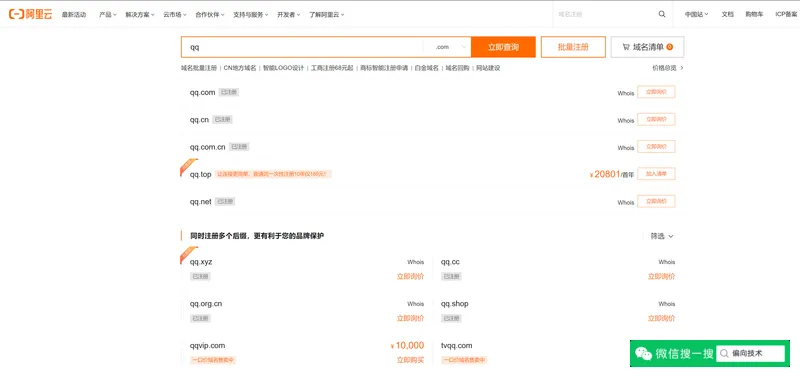Click 立即询价 under qq.org.cn
The height and width of the screenshot is (377, 800).
point(410,318)
